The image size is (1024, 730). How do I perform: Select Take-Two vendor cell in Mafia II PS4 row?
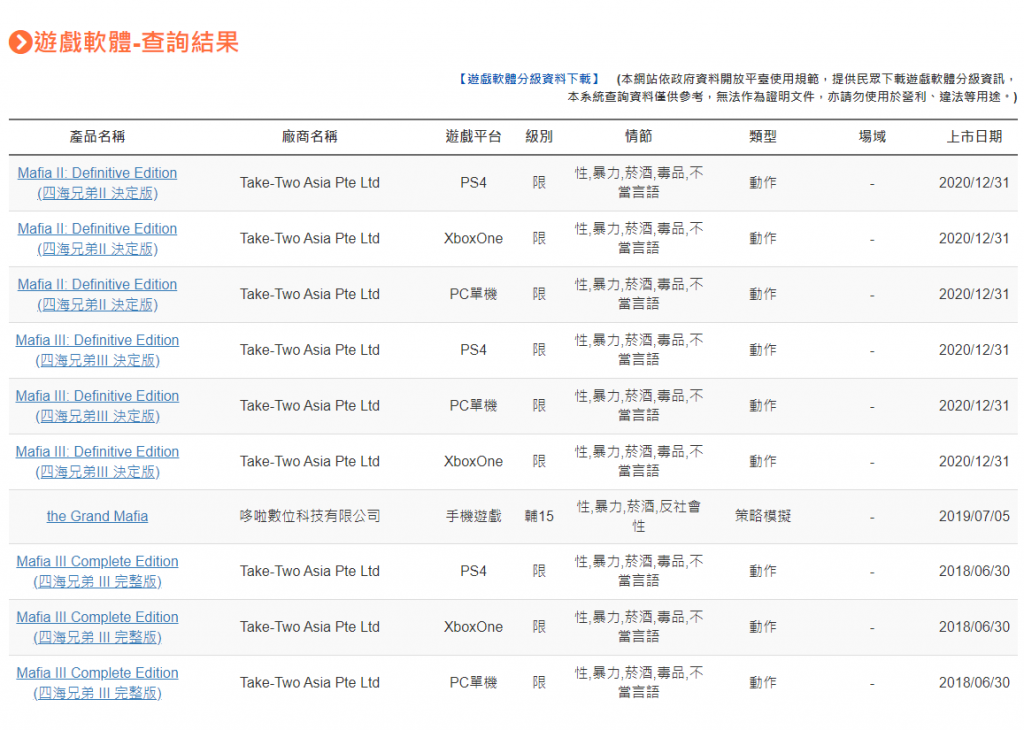click(x=310, y=183)
